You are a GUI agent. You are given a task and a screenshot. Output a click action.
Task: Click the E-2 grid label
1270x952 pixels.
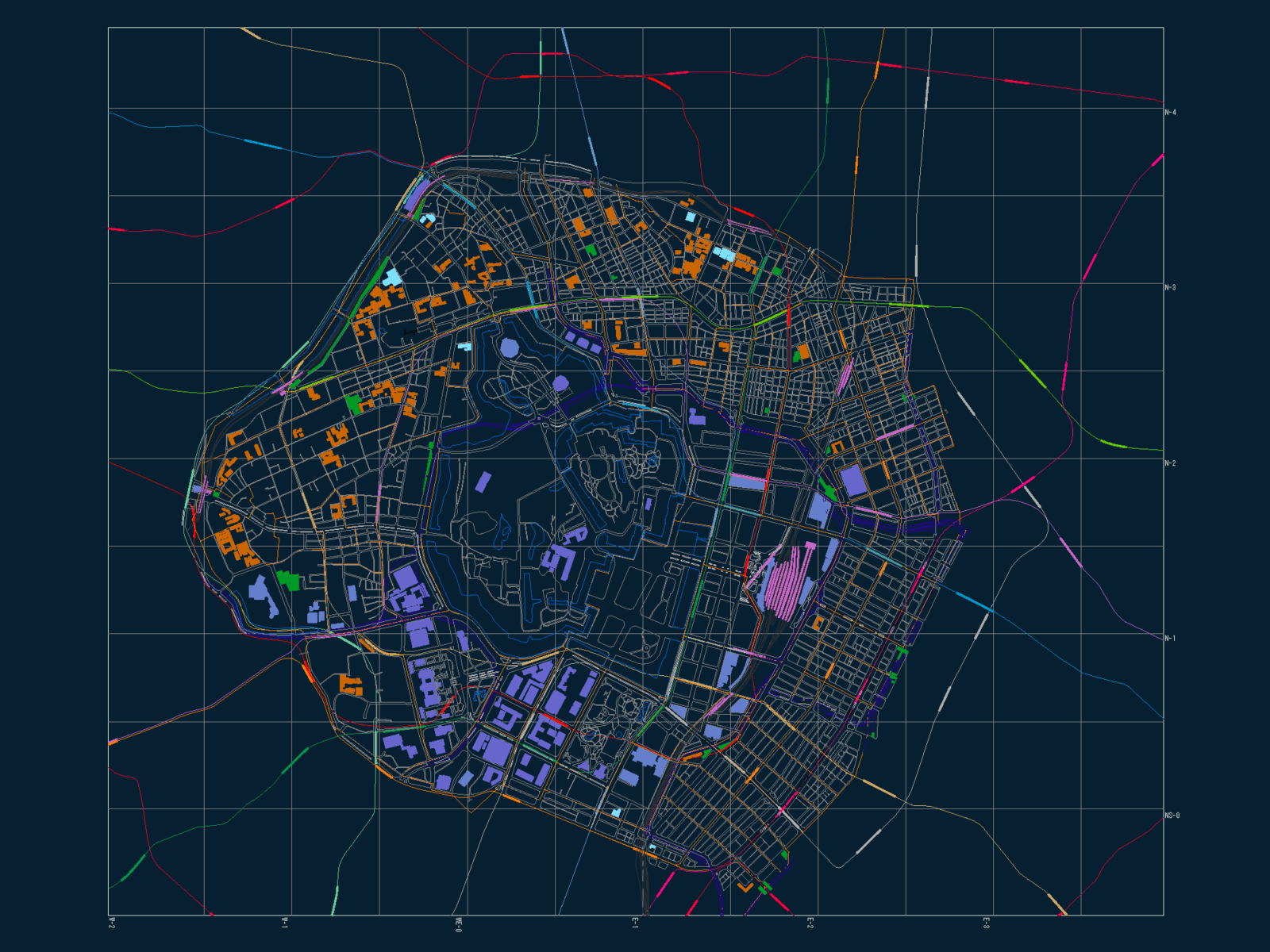click(x=810, y=923)
